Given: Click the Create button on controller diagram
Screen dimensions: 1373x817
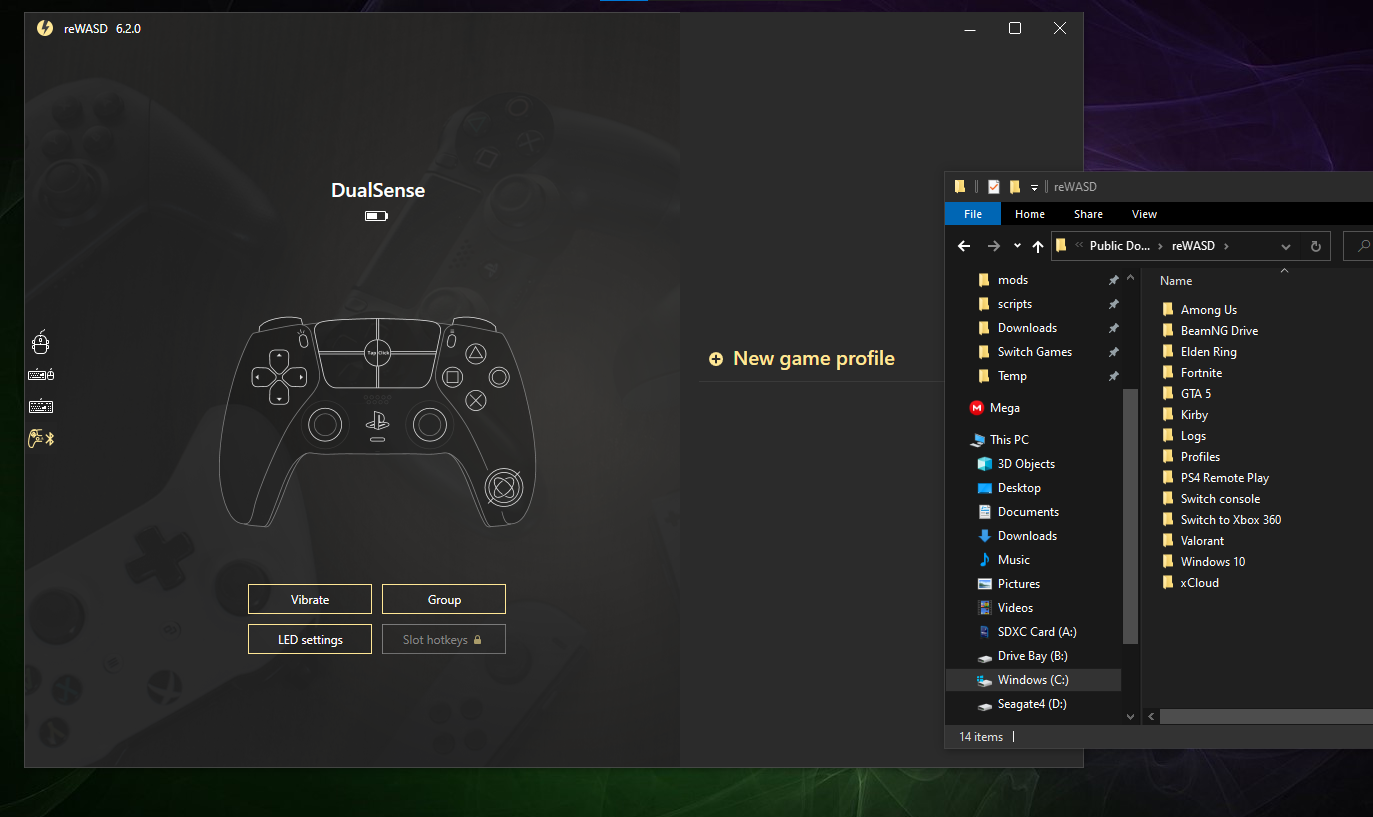Looking at the screenshot, I should coord(302,340).
